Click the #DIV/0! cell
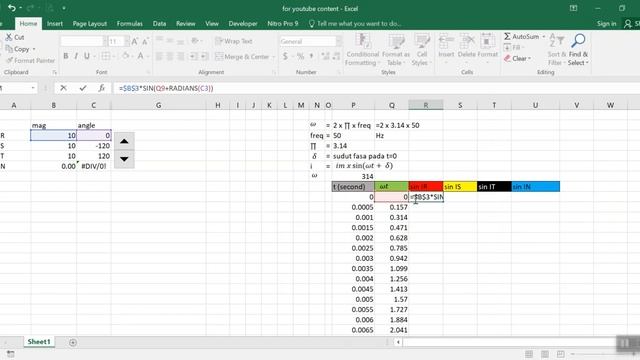Image resolution: width=640 pixels, height=360 pixels. (x=93, y=166)
